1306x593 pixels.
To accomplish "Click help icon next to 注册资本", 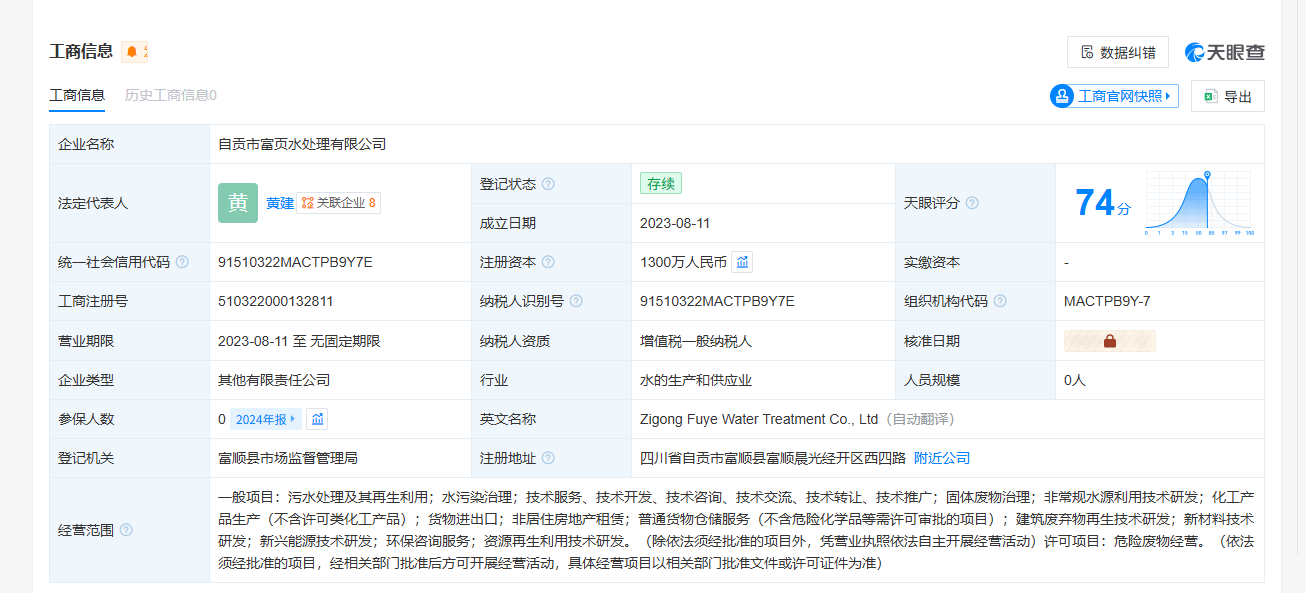I will [x=548, y=262].
